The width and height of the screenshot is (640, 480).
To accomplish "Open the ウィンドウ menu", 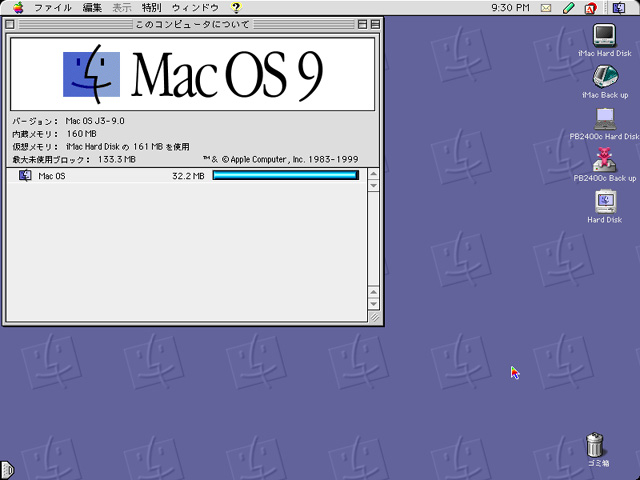I will tap(196, 7).
